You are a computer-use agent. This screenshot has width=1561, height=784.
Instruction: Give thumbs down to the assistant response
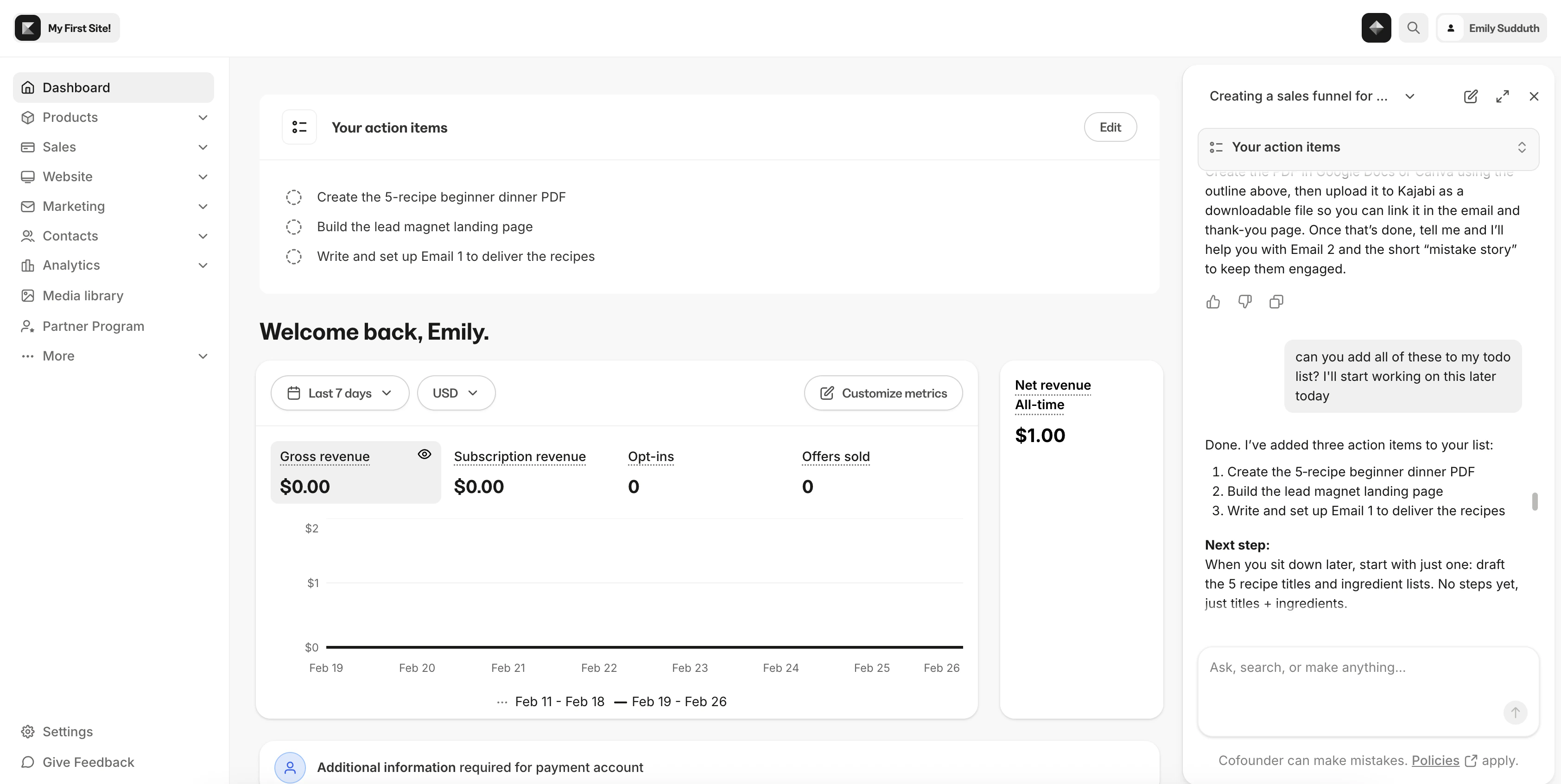(x=1245, y=302)
